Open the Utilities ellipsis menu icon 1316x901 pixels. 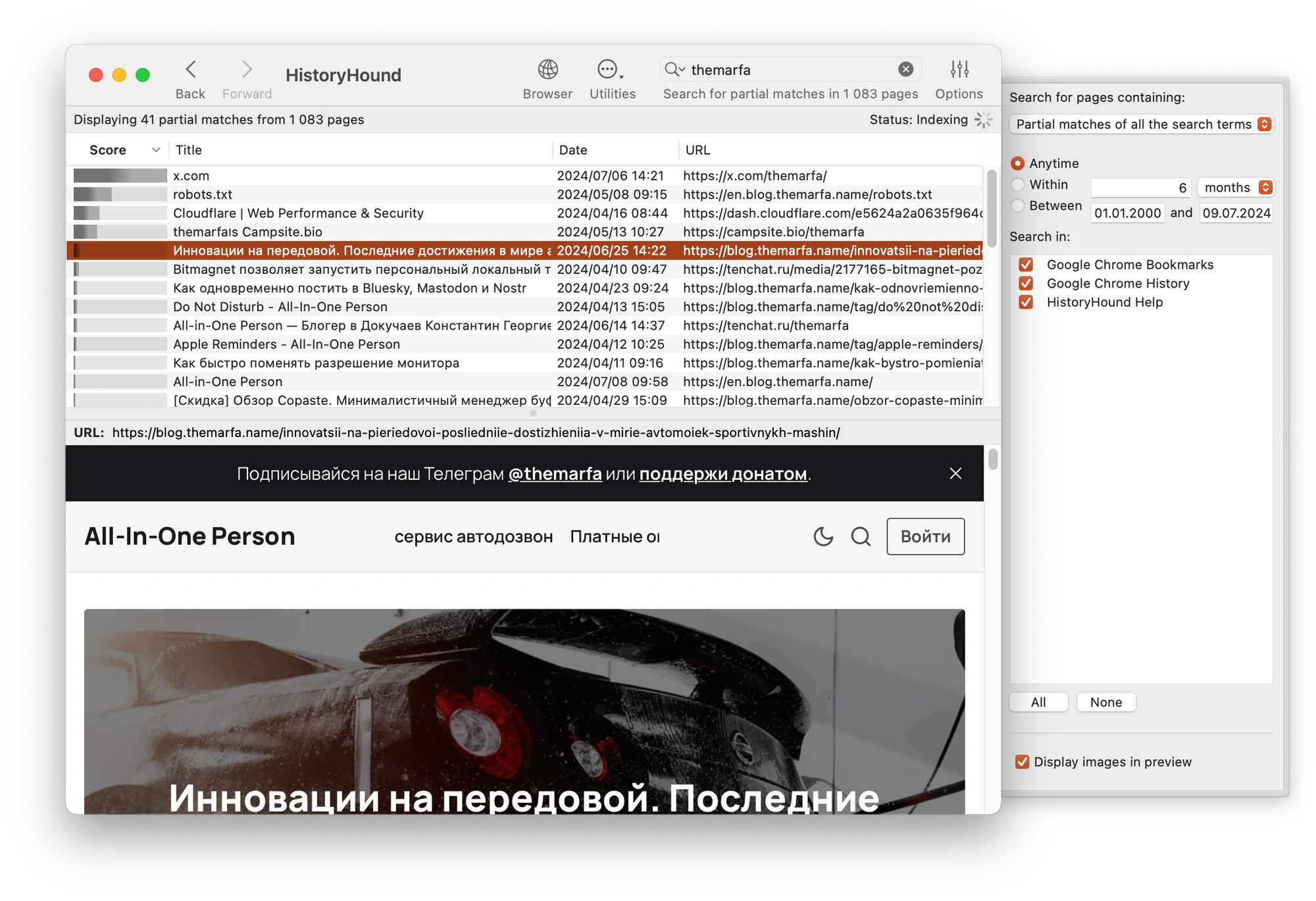point(608,69)
